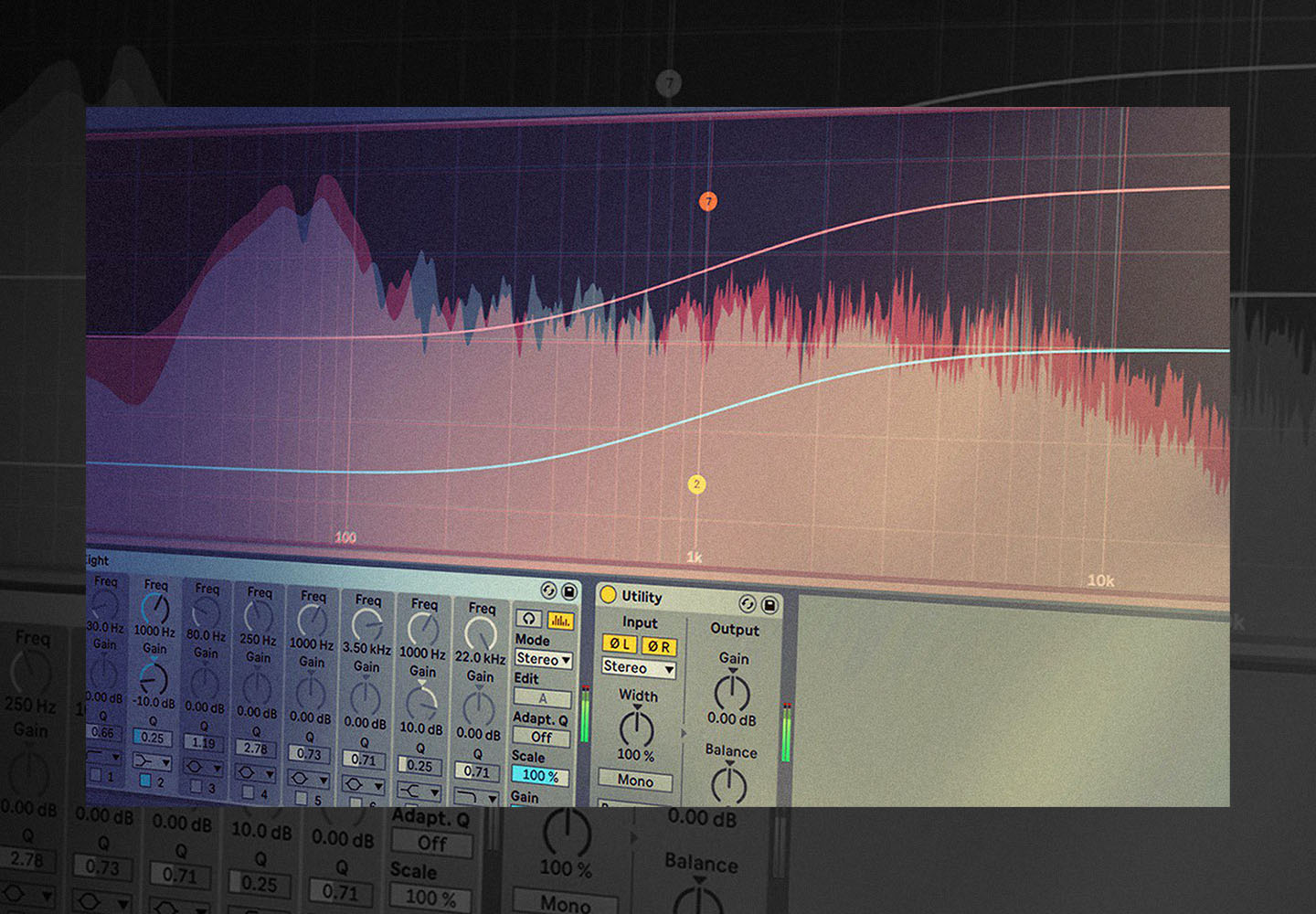The width and height of the screenshot is (1316, 914).
Task: Click EQ Eight's hot-swap preset icon
Action: point(549,590)
